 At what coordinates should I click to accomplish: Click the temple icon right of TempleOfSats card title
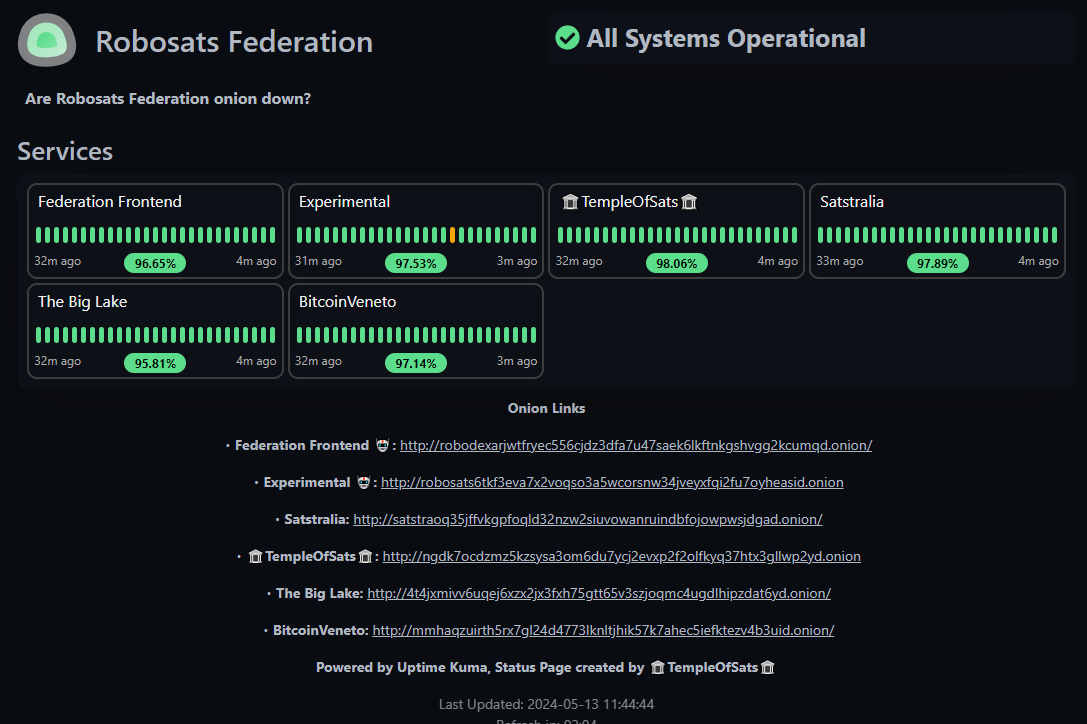tap(689, 202)
